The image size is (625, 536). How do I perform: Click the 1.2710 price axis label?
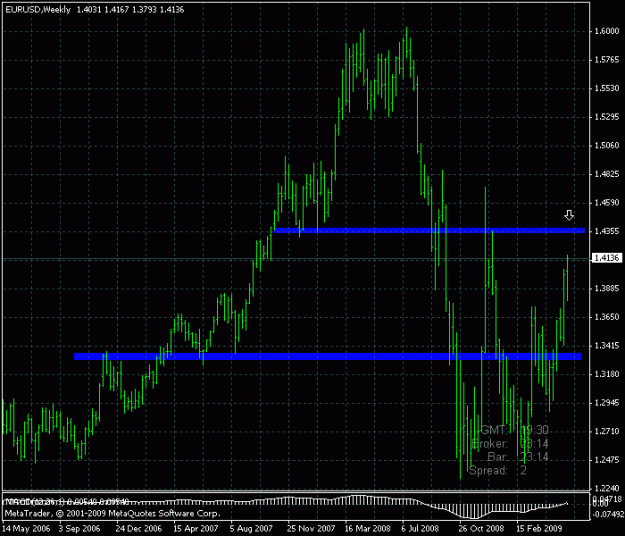[607, 431]
